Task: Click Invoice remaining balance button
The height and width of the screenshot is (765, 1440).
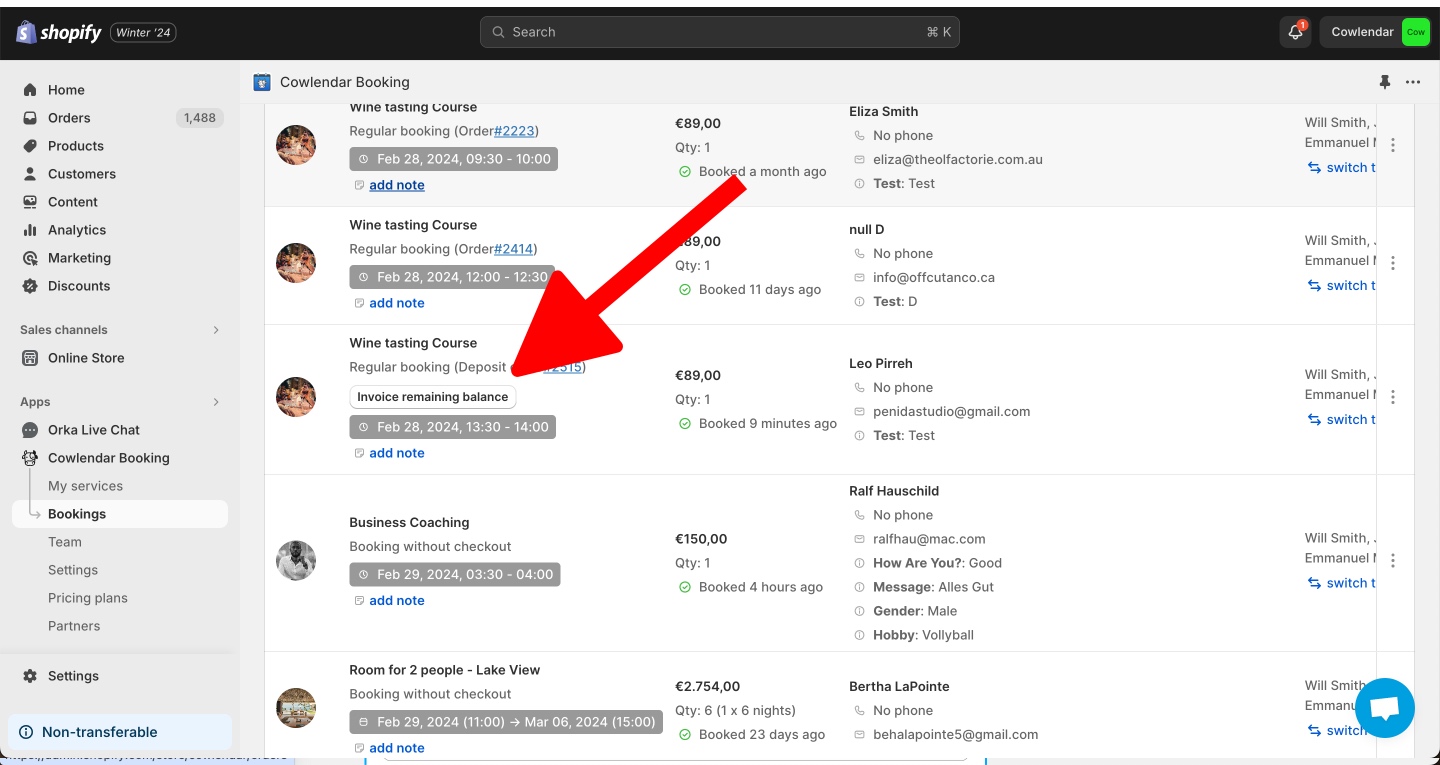Action: pos(433,397)
